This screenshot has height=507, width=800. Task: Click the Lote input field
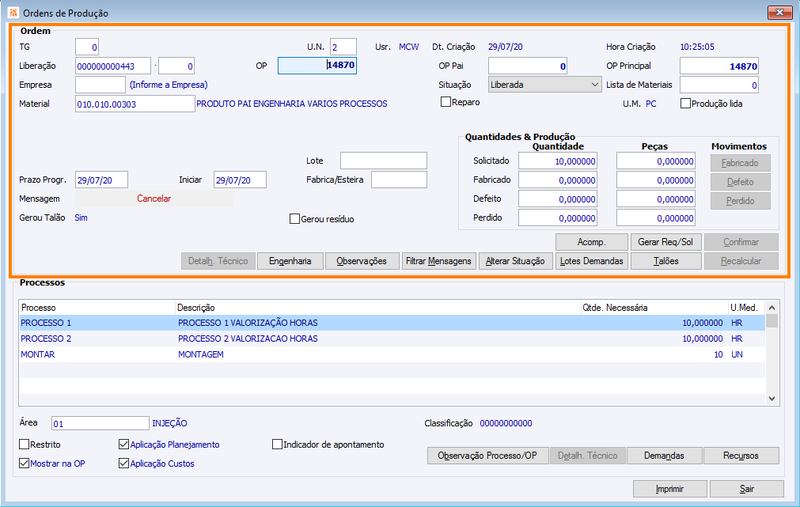coord(383,161)
